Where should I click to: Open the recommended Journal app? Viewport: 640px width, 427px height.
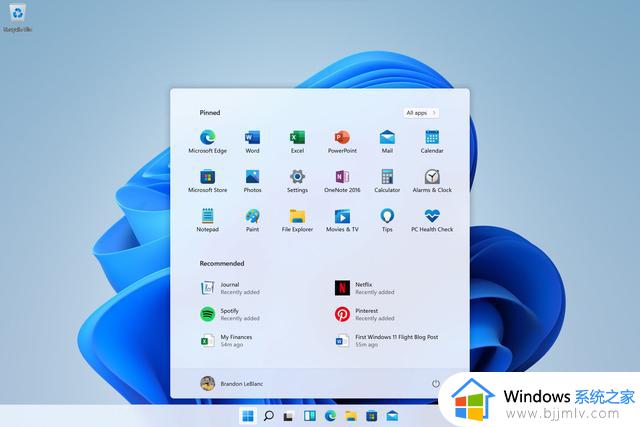coord(230,288)
